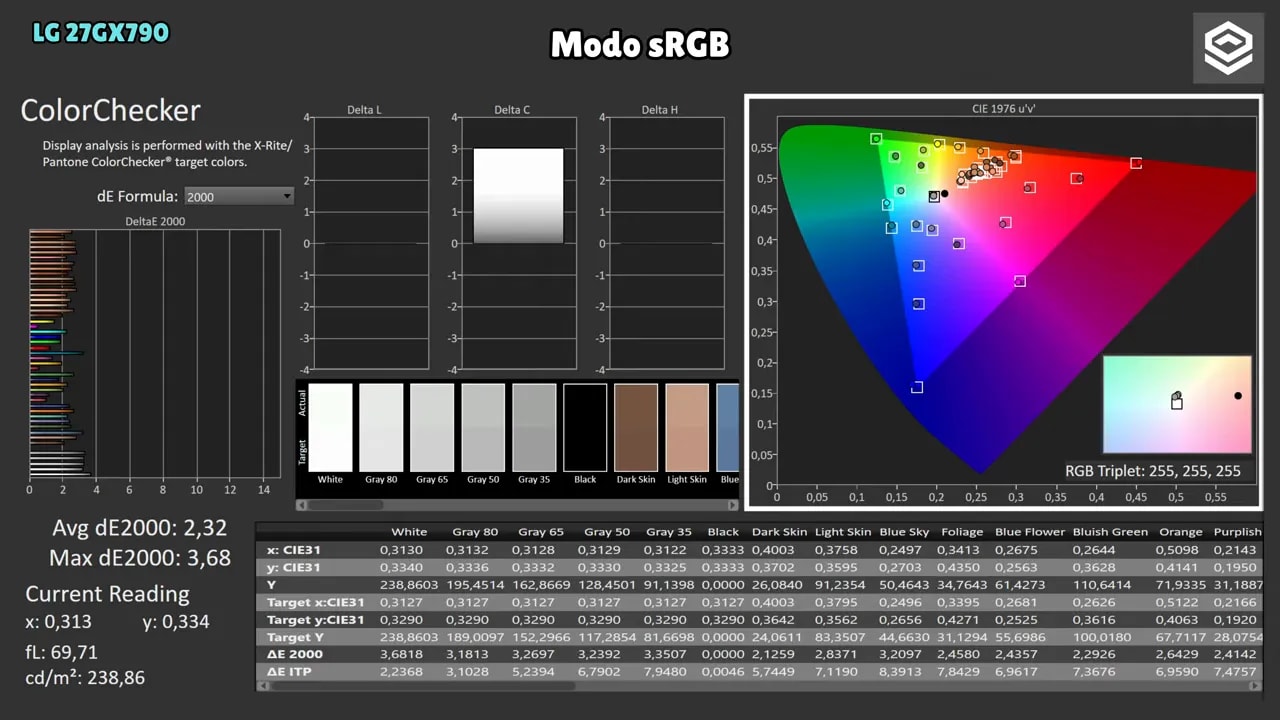Click the Blue Flower column header
The height and width of the screenshot is (720, 1280).
pyautogui.click(x=1029, y=532)
